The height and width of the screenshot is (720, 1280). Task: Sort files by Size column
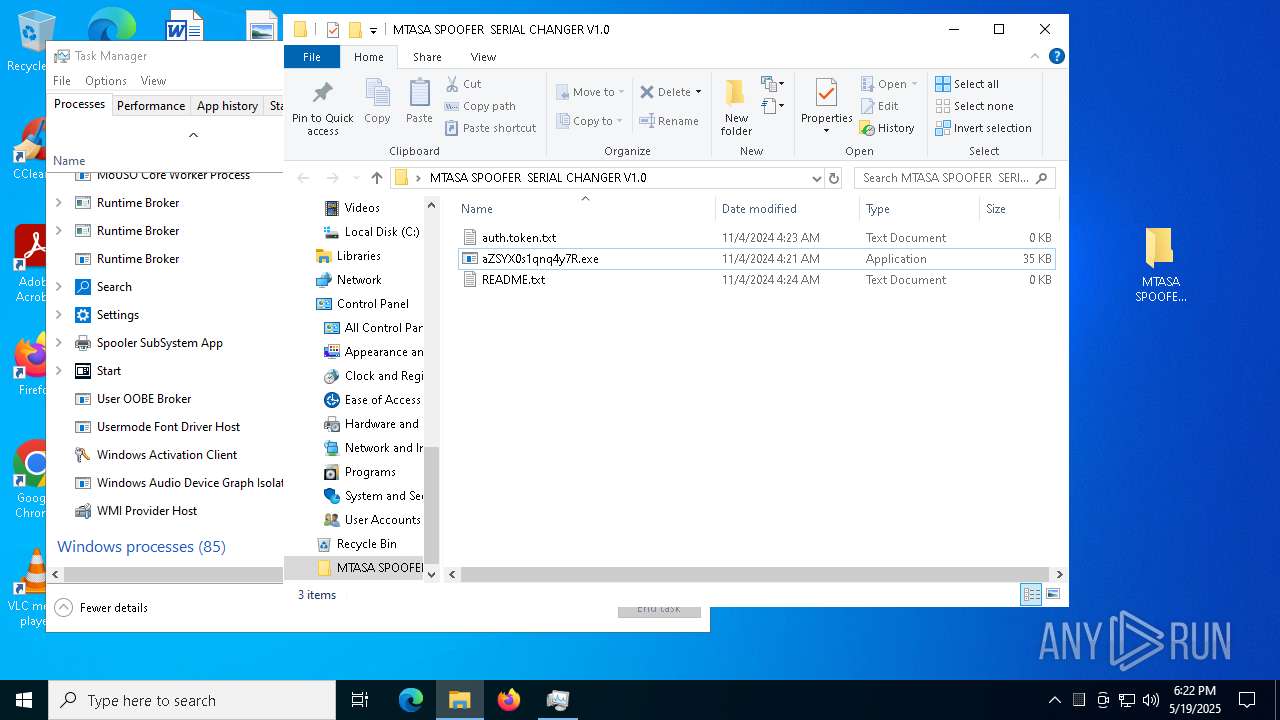[1018, 209]
